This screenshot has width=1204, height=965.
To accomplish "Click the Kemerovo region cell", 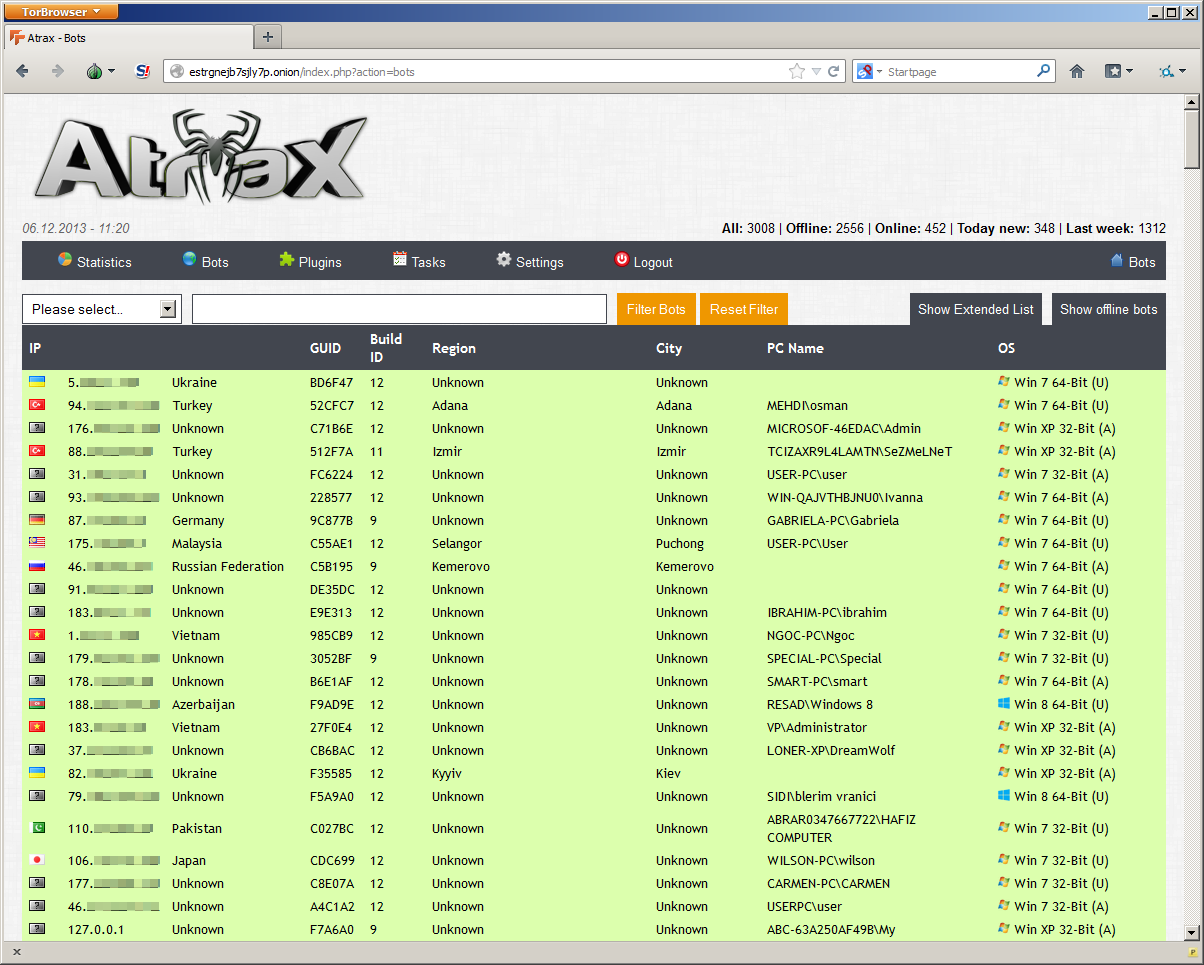I will click(x=460, y=566).
